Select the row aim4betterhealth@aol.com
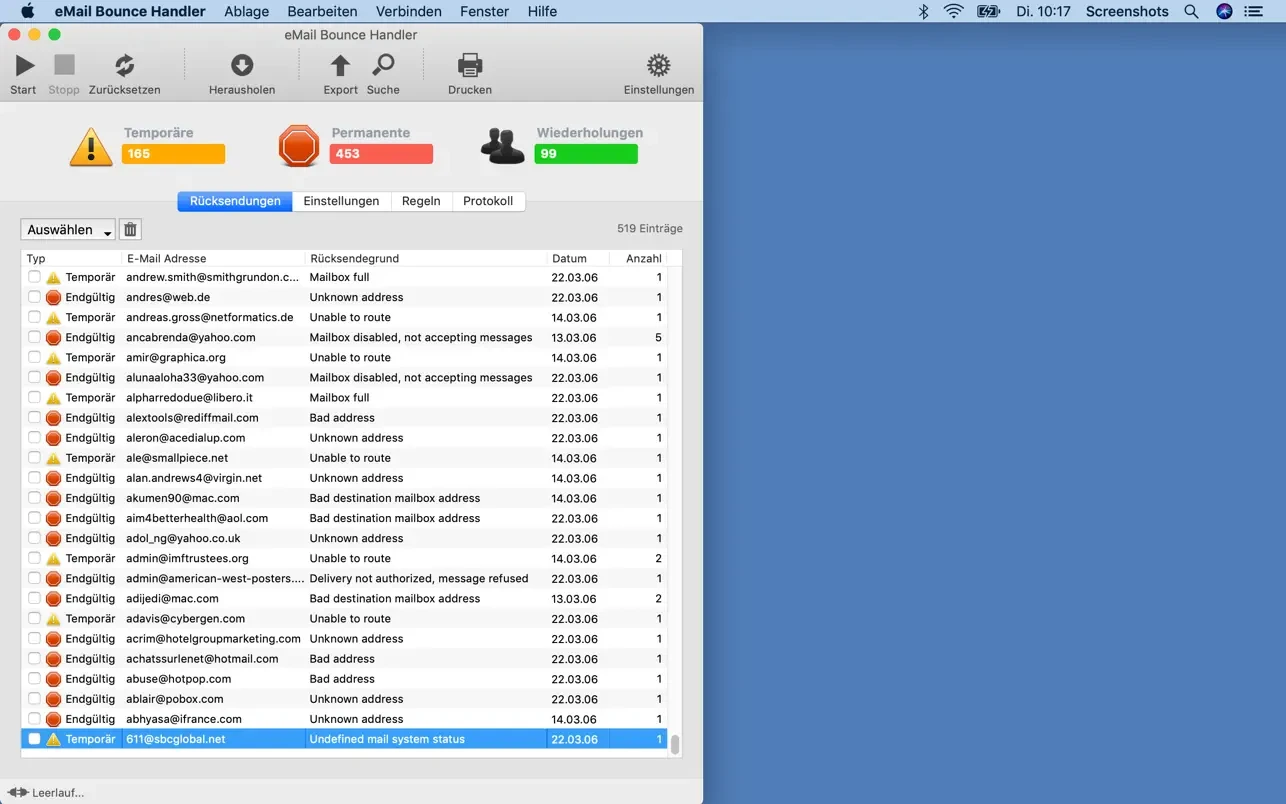 [344, 518]
